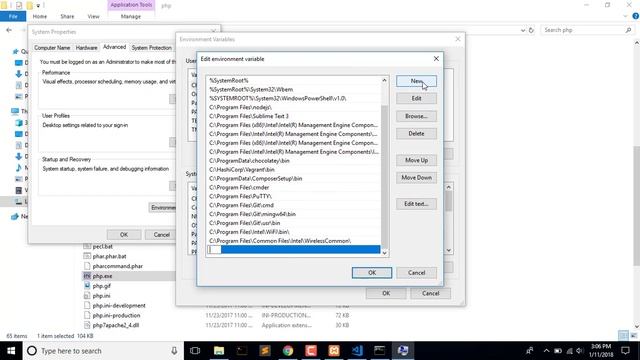
Task: Close the Edit environment variable dialog
Action: pyautogui.click(x=436, y=59)
